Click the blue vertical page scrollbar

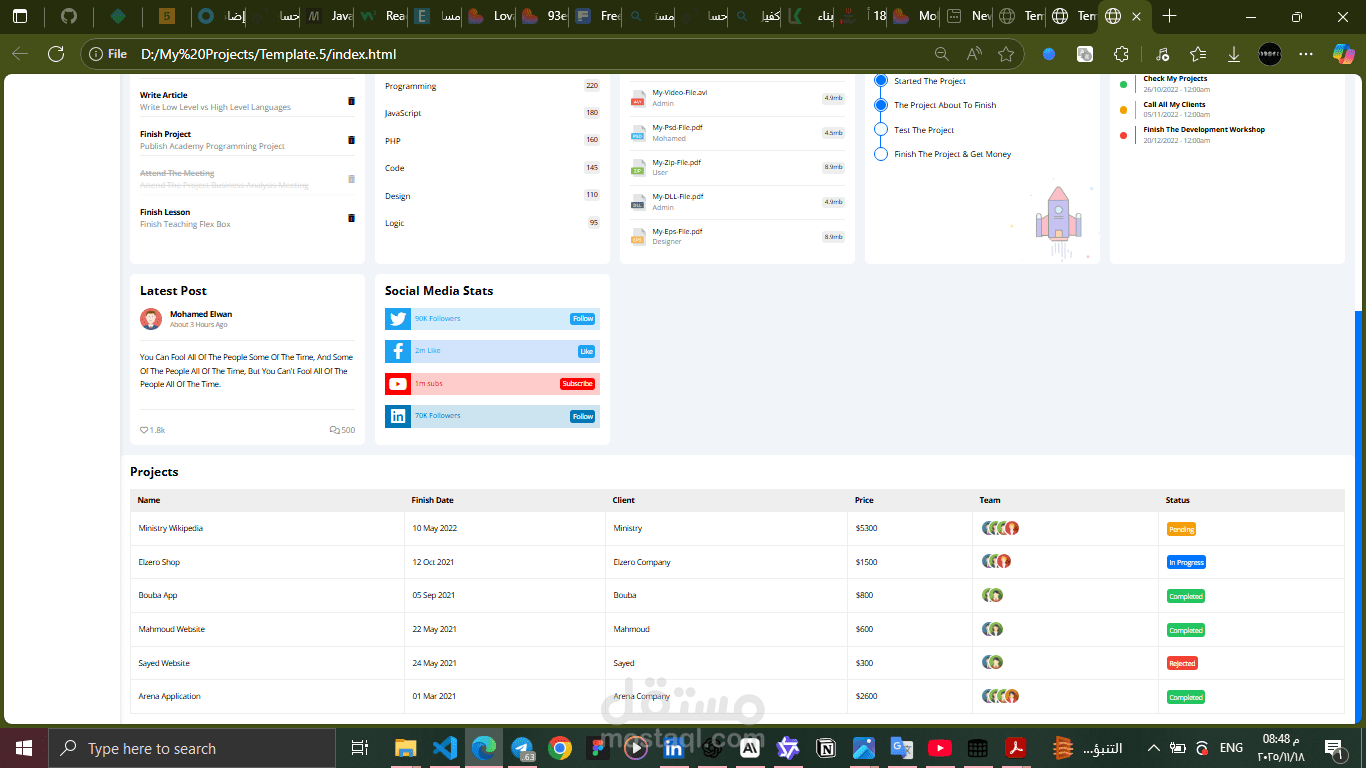(x=1358, y=515)
